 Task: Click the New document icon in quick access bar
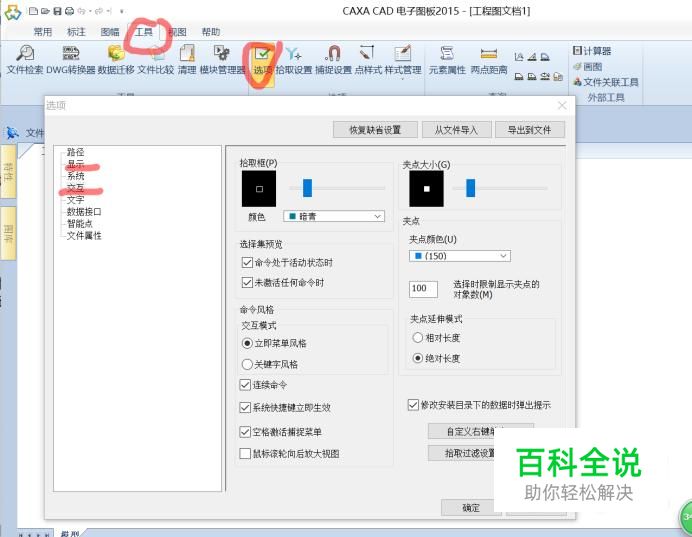pos(34,11)
